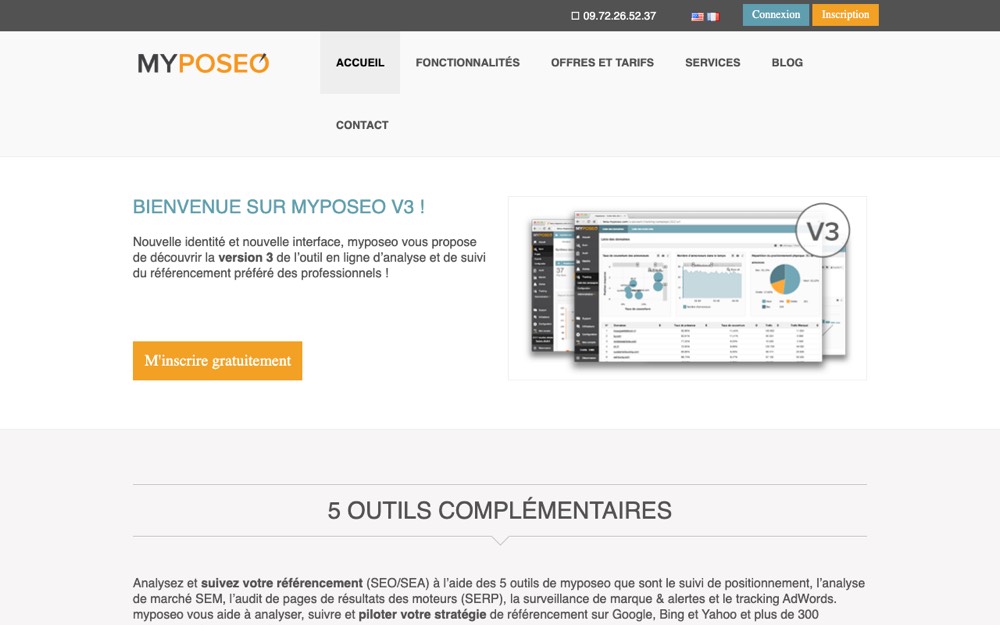Open the Services menu item
Screen dimensions: 1000x625
[712, 62]
